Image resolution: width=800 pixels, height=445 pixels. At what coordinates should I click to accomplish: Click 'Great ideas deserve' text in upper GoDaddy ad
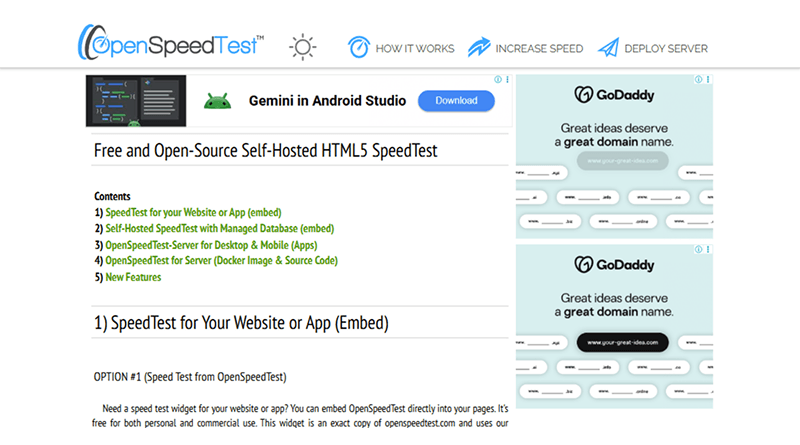pos(614,128)
